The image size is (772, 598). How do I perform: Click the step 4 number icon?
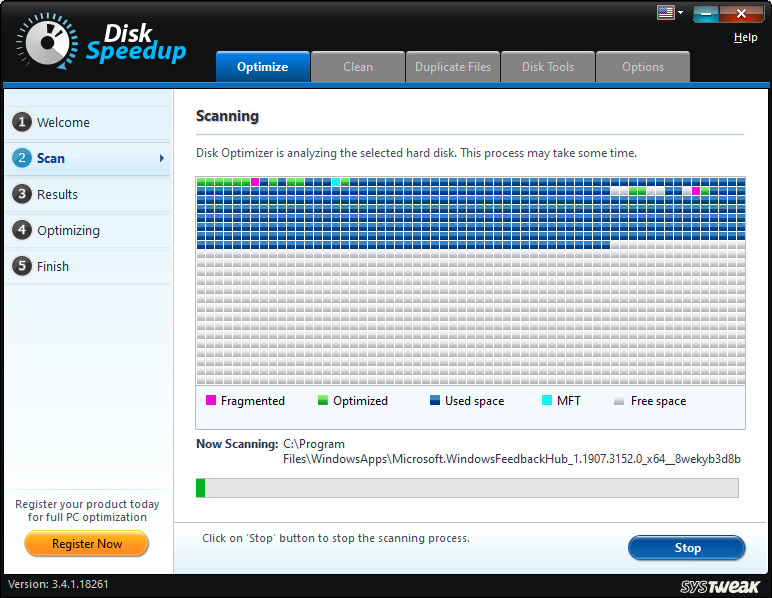[22, 230]
